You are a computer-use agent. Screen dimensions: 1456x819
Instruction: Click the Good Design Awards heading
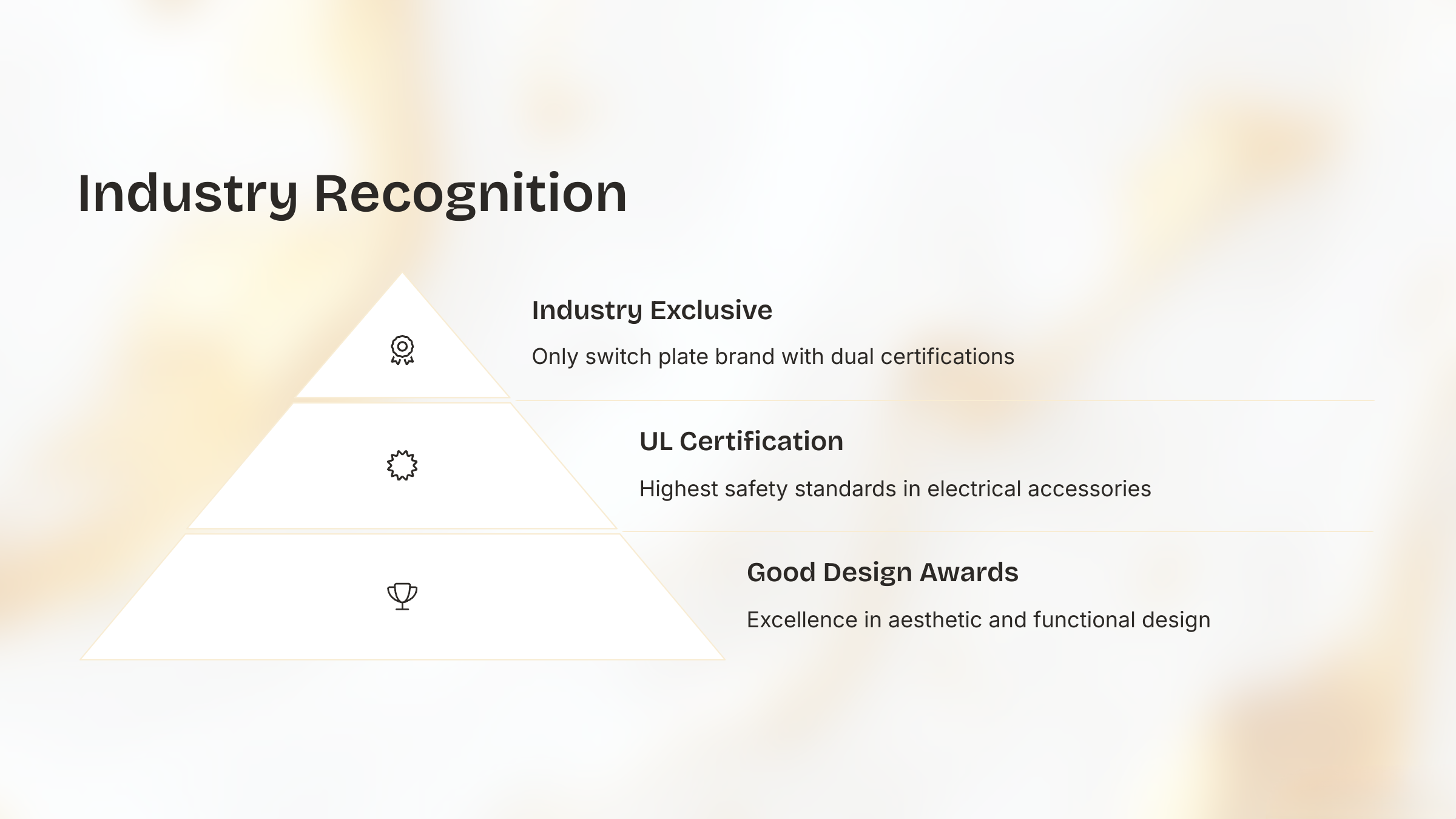click(x=883, y=572)
